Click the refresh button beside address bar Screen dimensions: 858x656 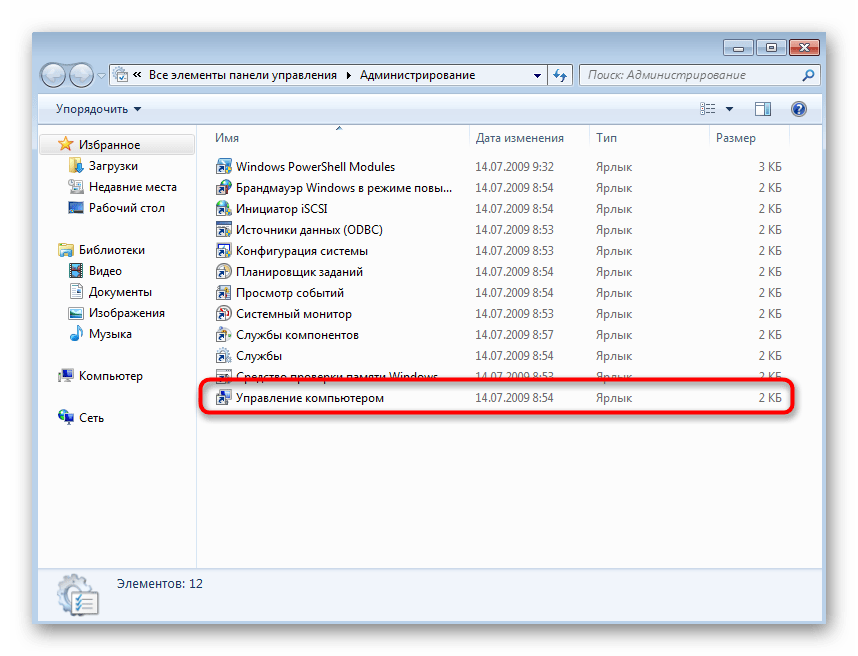[x=560, y=75]
